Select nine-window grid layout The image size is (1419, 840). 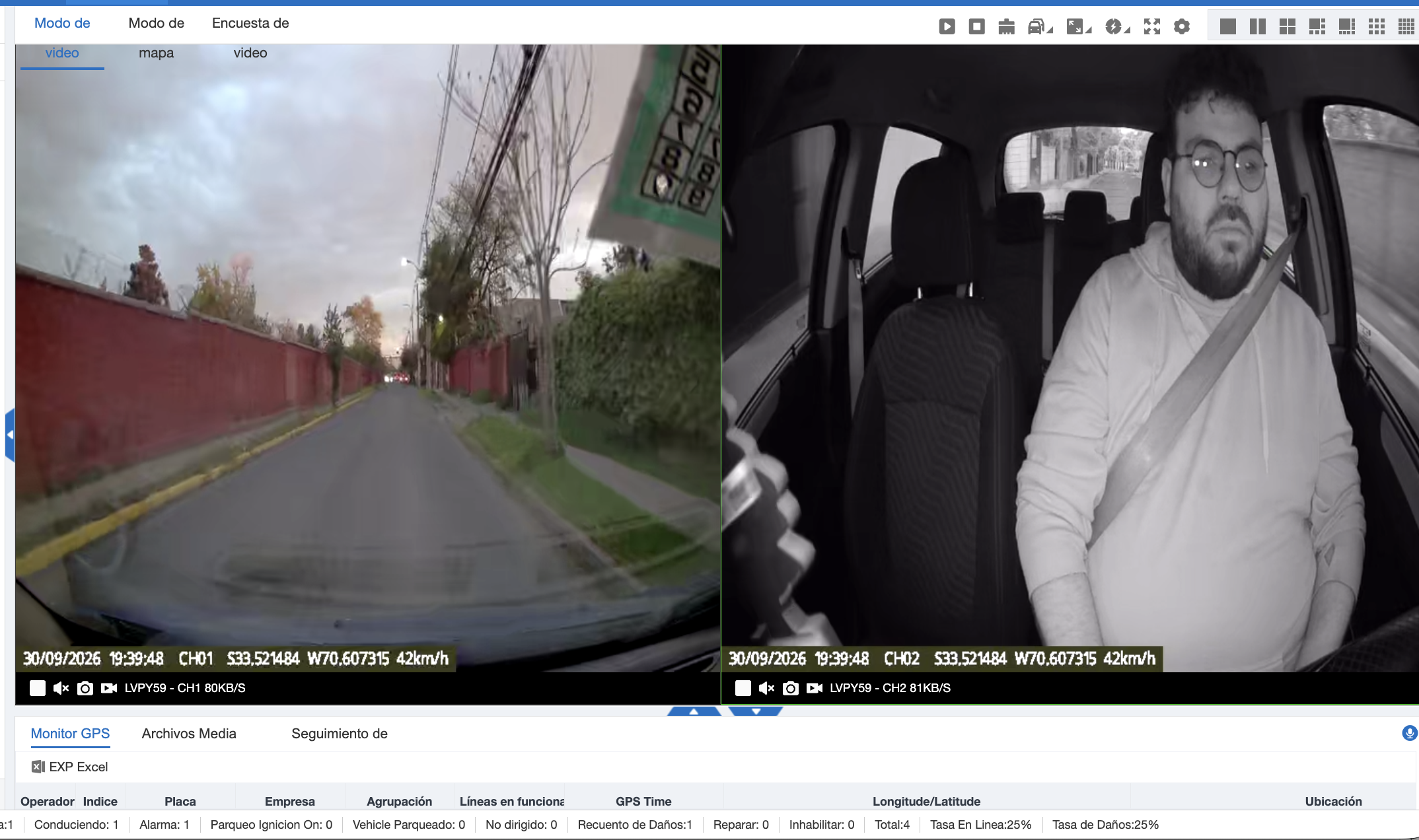pyautogui.click(x=1377, y=26)
